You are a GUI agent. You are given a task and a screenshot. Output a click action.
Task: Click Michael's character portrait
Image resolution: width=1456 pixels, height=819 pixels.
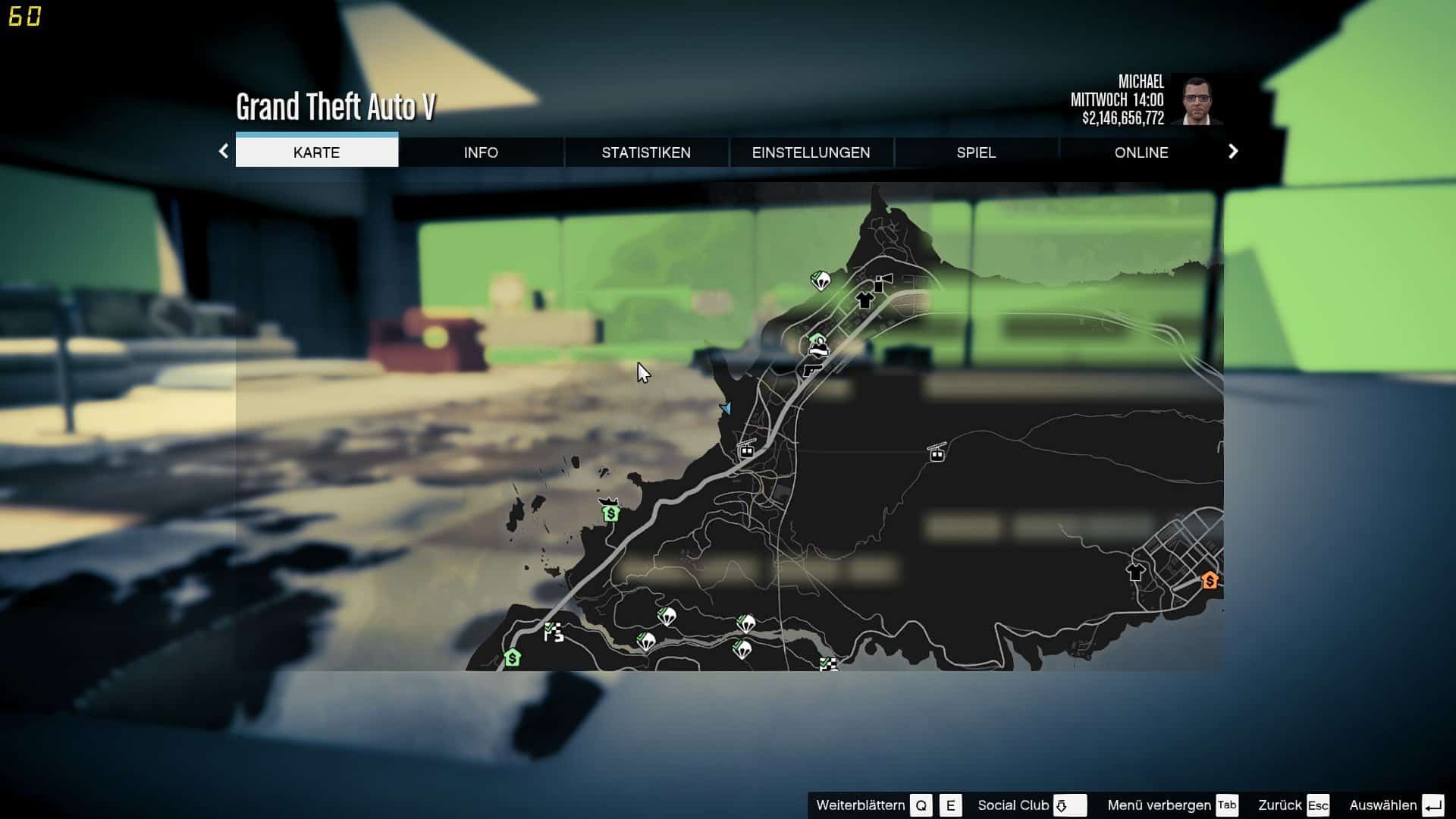(1197, 99)
